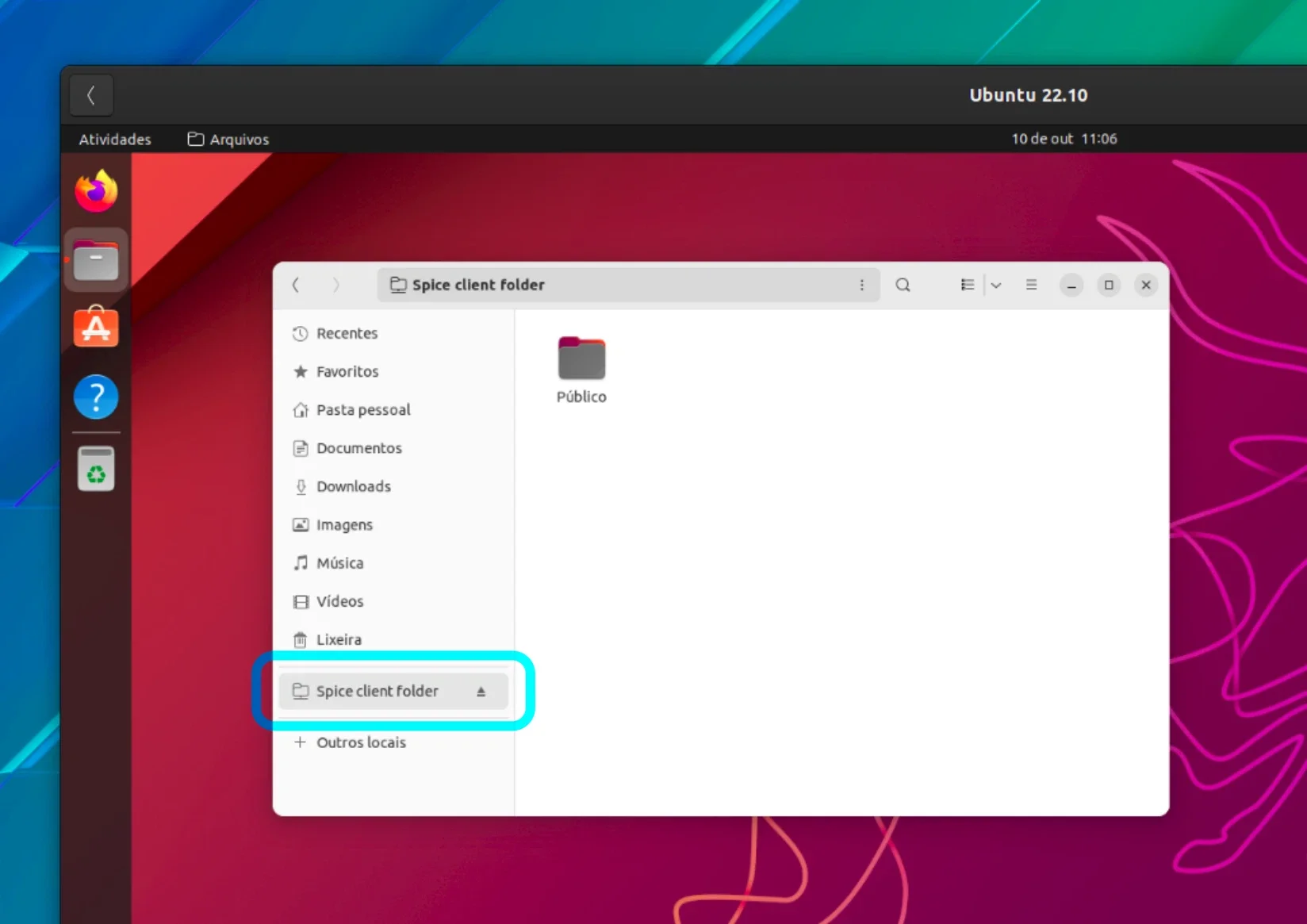Expand the view options chevron dropdown
Viewport: 1307px width, 924px height.
point(996,285)
